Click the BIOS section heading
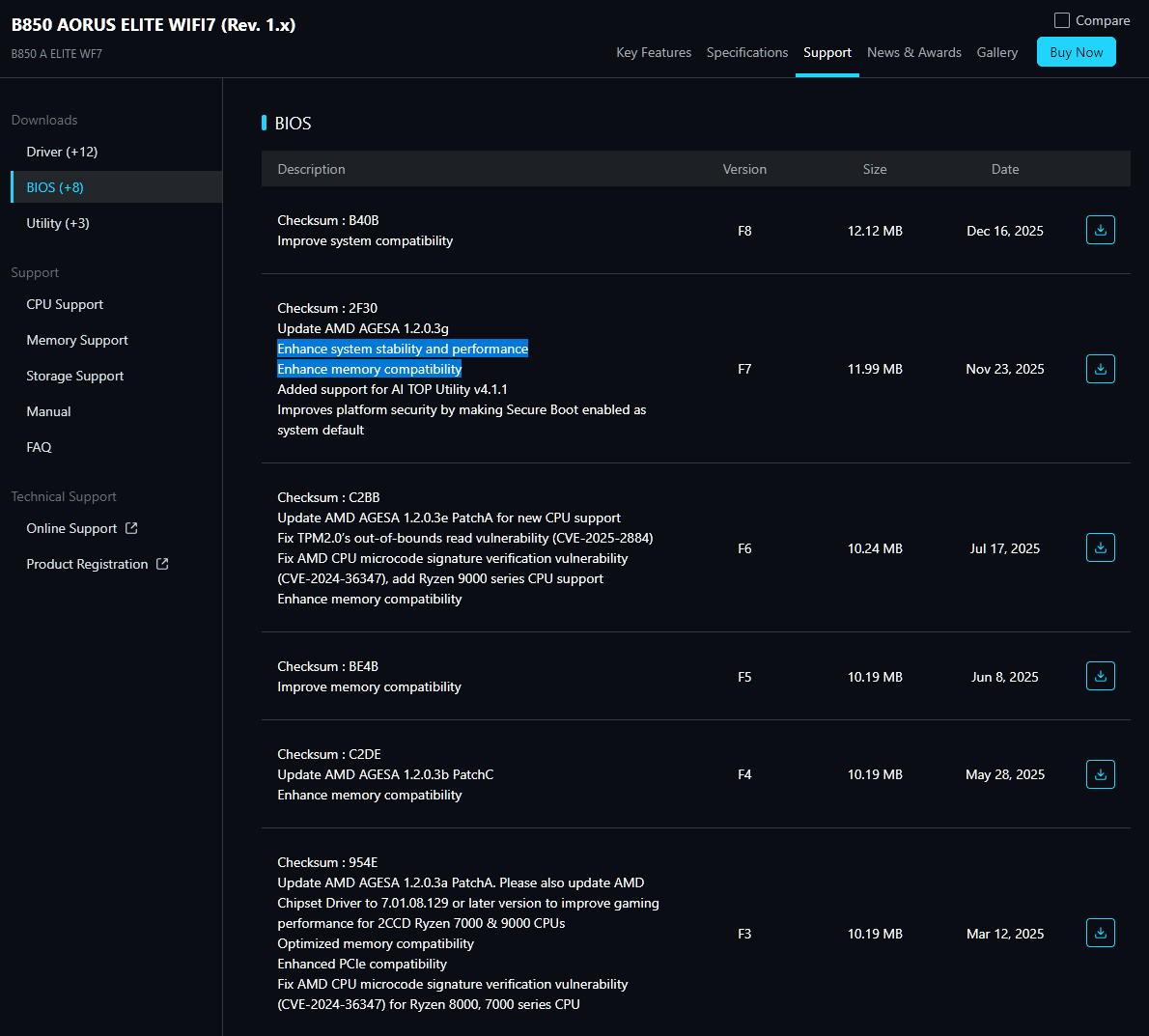Viewport: 1149px width, 1036px height. click(x=293, y=123)
